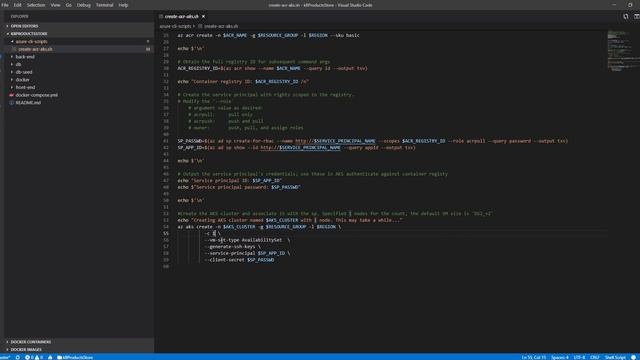
Task: Open the Go menu
Action: (69, 5)
